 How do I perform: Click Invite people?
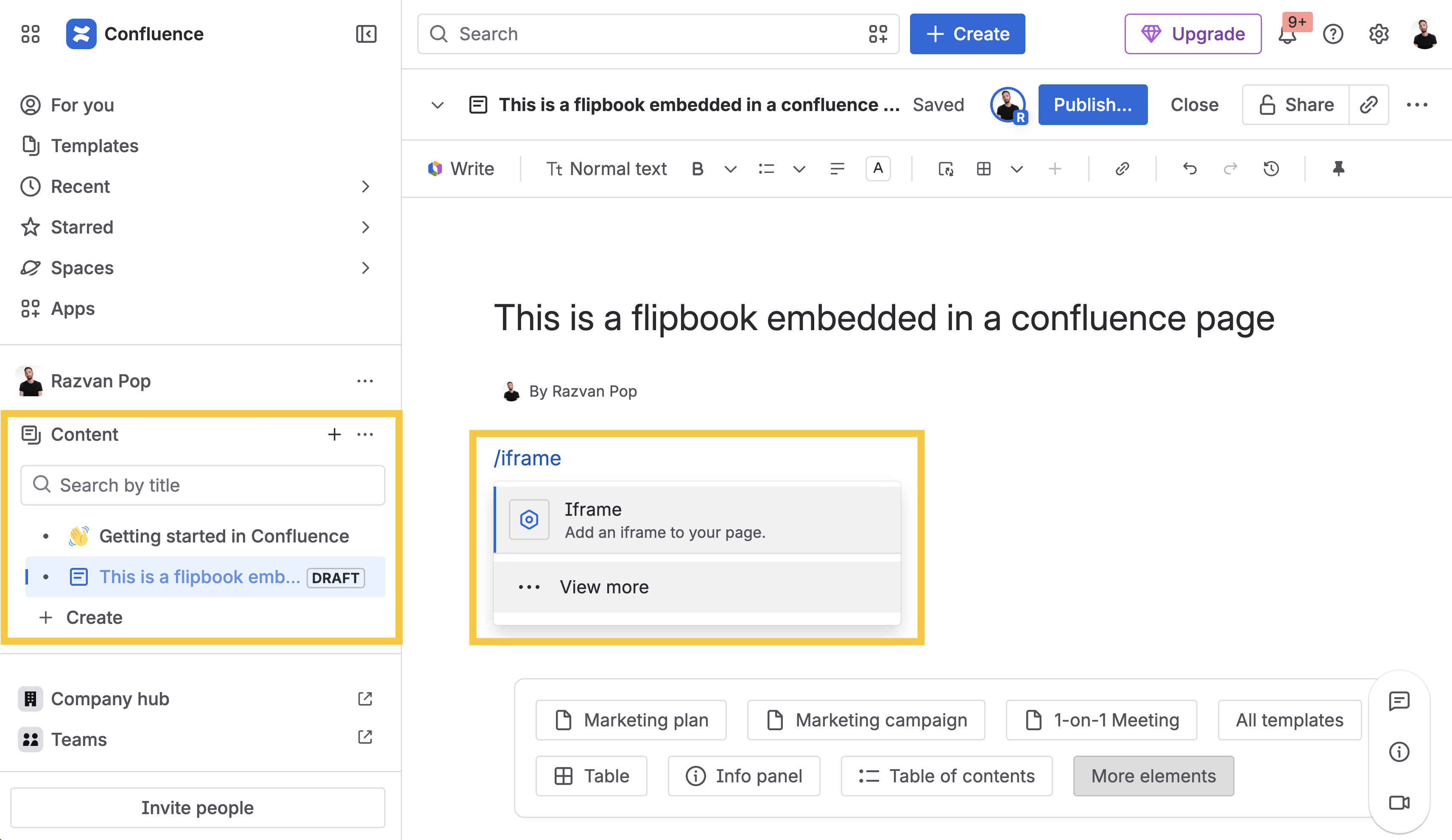coord(198,807)
